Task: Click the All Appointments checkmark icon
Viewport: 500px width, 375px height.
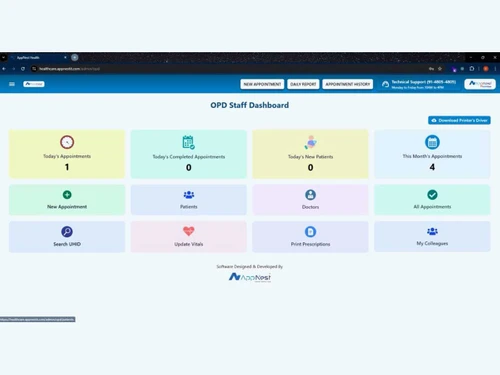Action: [432, 195]
